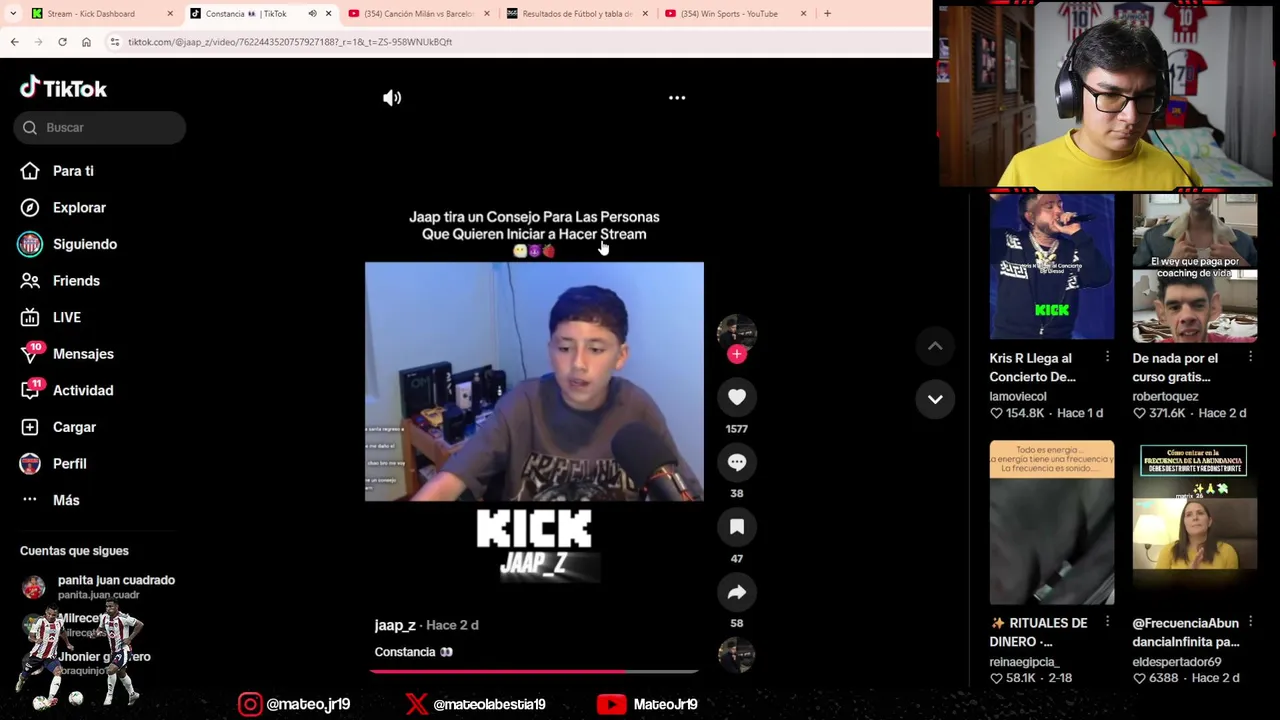Open De nada por el curso gratis thumbnail
The height and width of the screenshot is (720, 1280).
point(1195,267)
